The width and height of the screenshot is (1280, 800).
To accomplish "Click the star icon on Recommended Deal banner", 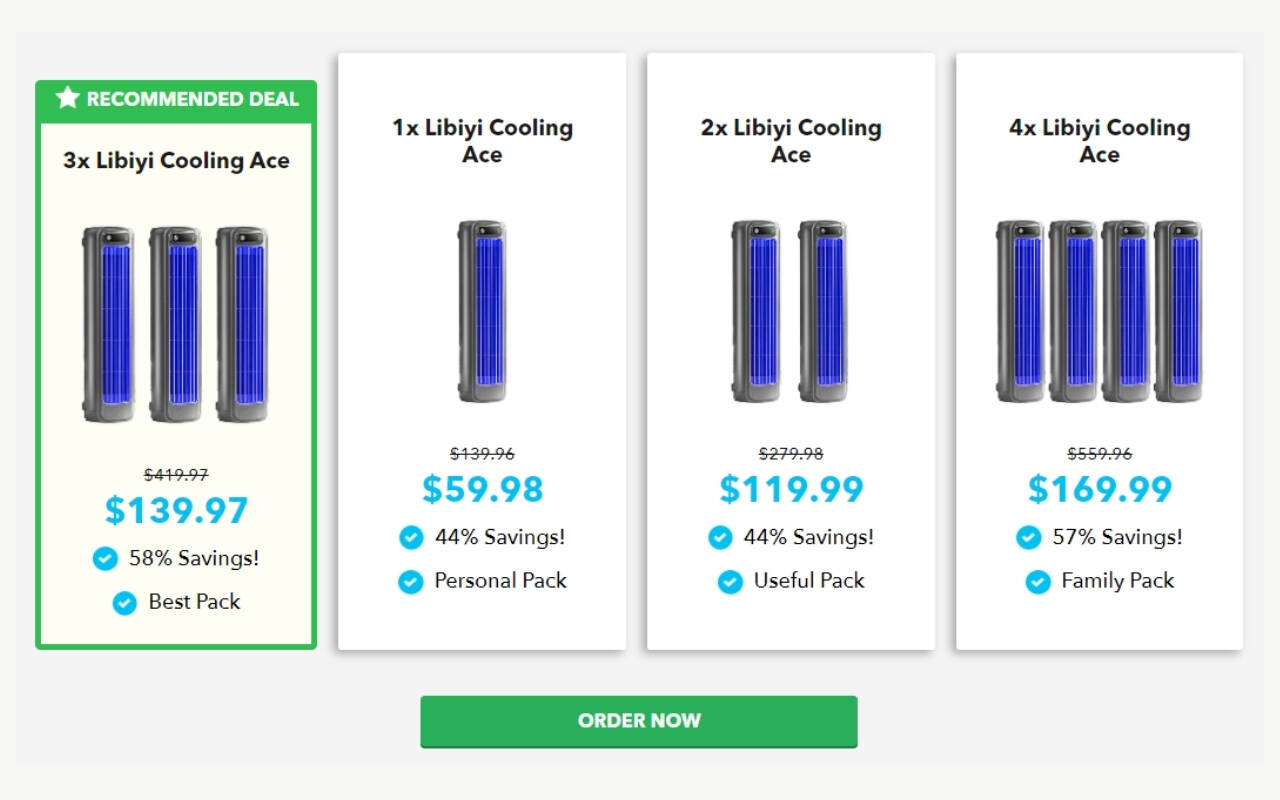I will (x=67, y=98).
